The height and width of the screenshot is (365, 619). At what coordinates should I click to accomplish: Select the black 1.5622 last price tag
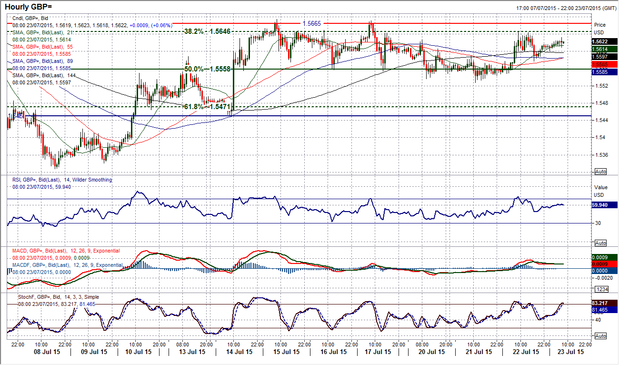coord(604,41)
